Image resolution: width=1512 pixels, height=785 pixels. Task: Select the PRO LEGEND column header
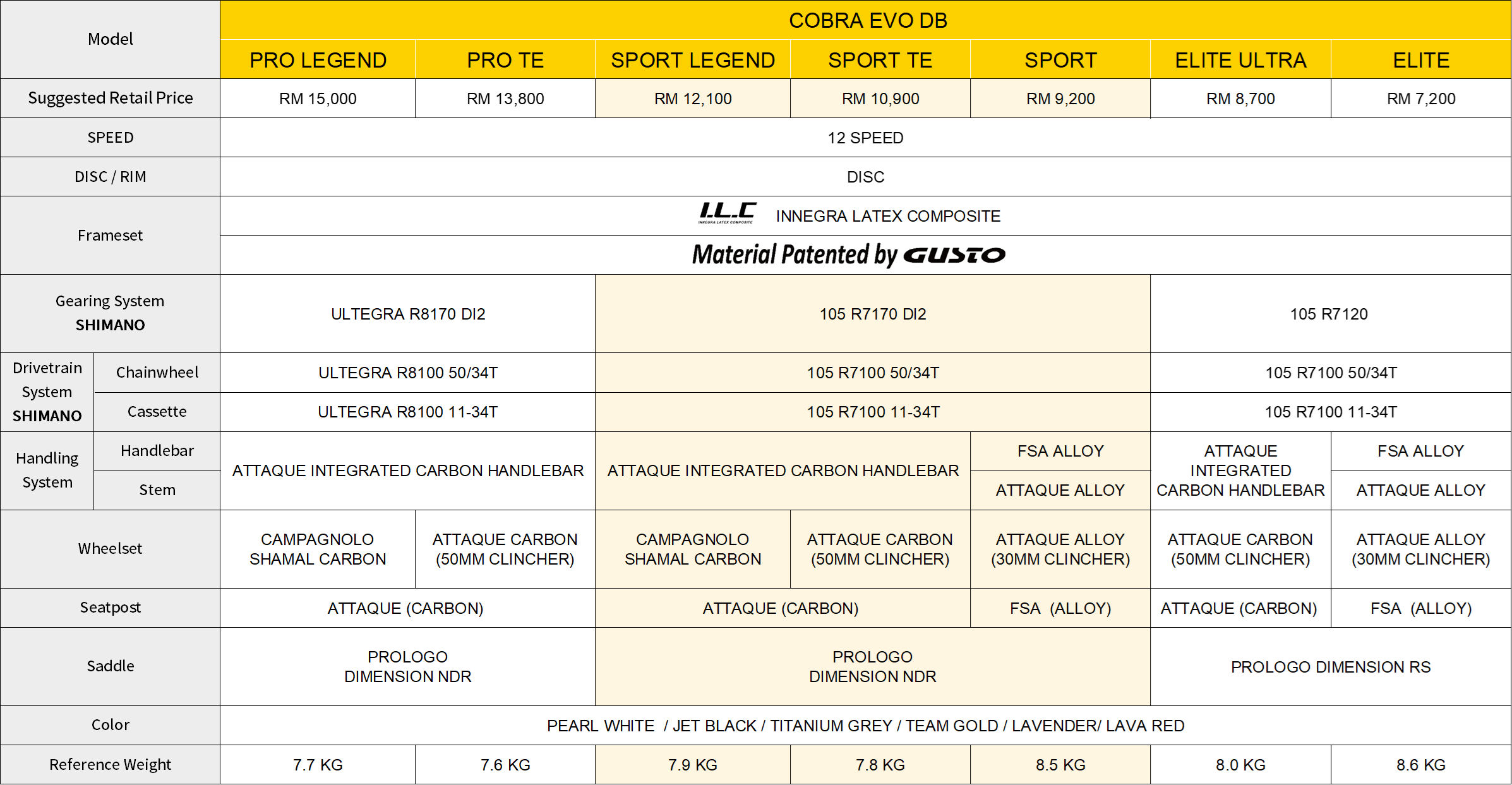coord(318,60)
